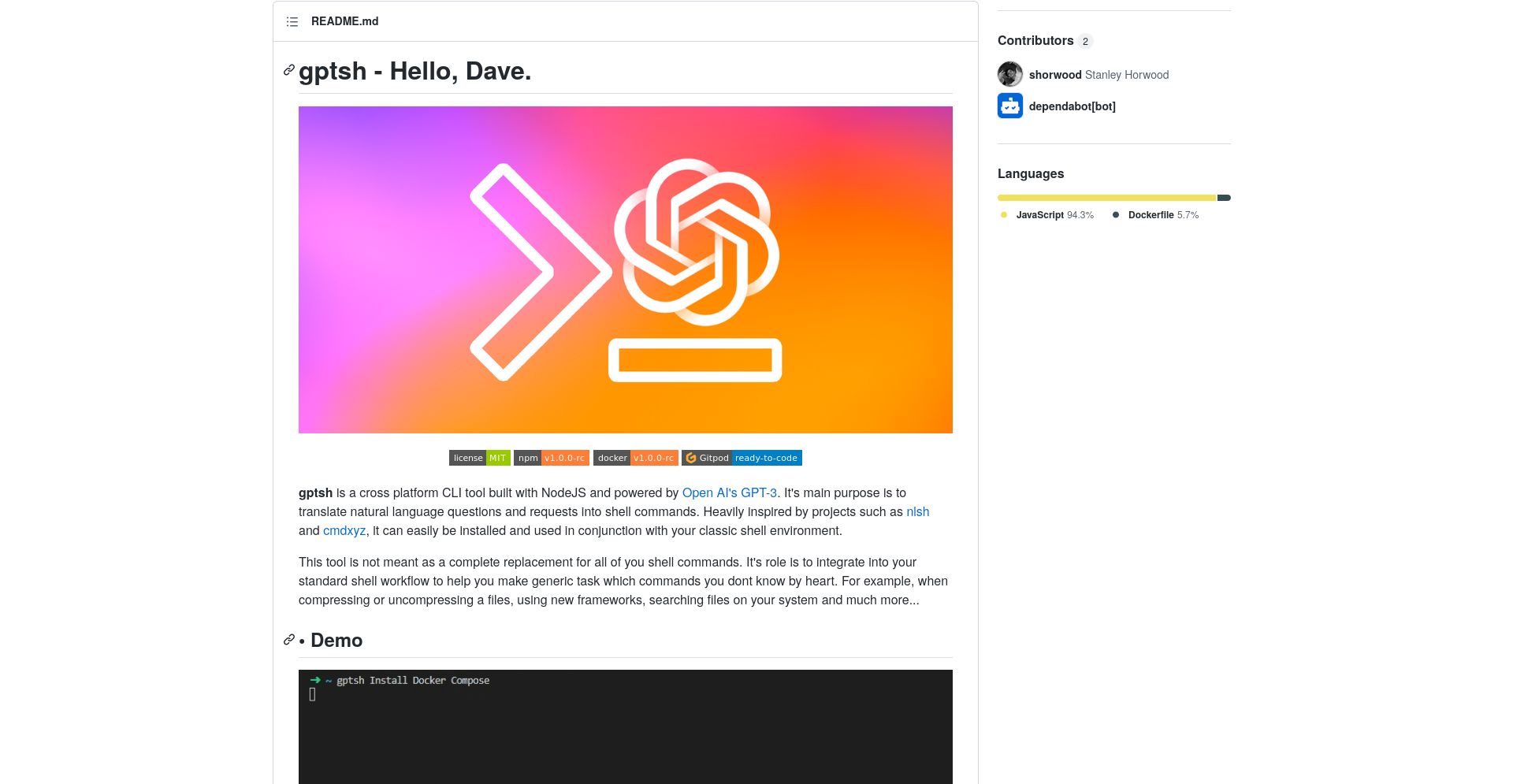
Task: Open the README outline list icon
Action: click(292, 22)
